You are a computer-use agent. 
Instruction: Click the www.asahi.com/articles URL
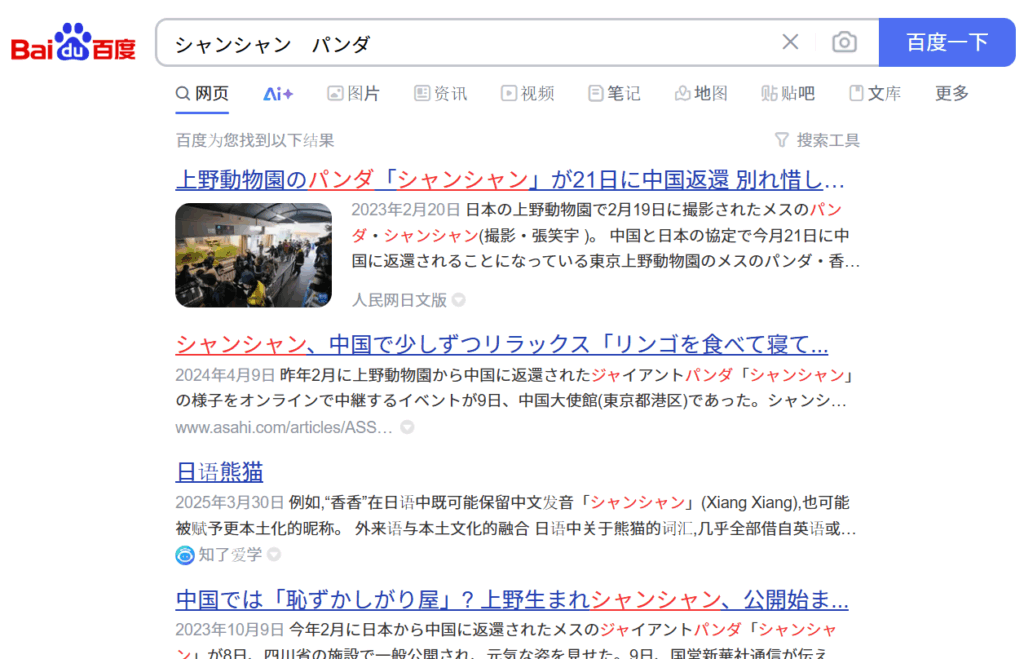tap(284, 427)
